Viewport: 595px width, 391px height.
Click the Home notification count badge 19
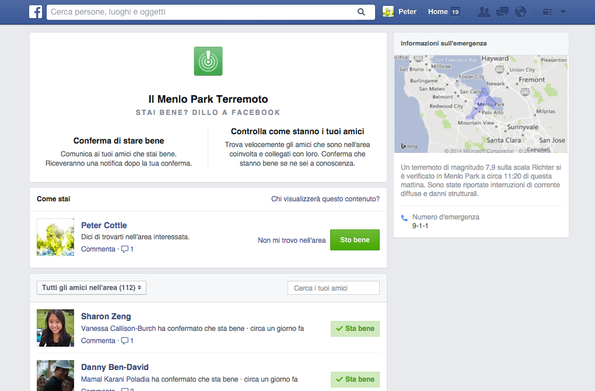click(x=455, y=12)
